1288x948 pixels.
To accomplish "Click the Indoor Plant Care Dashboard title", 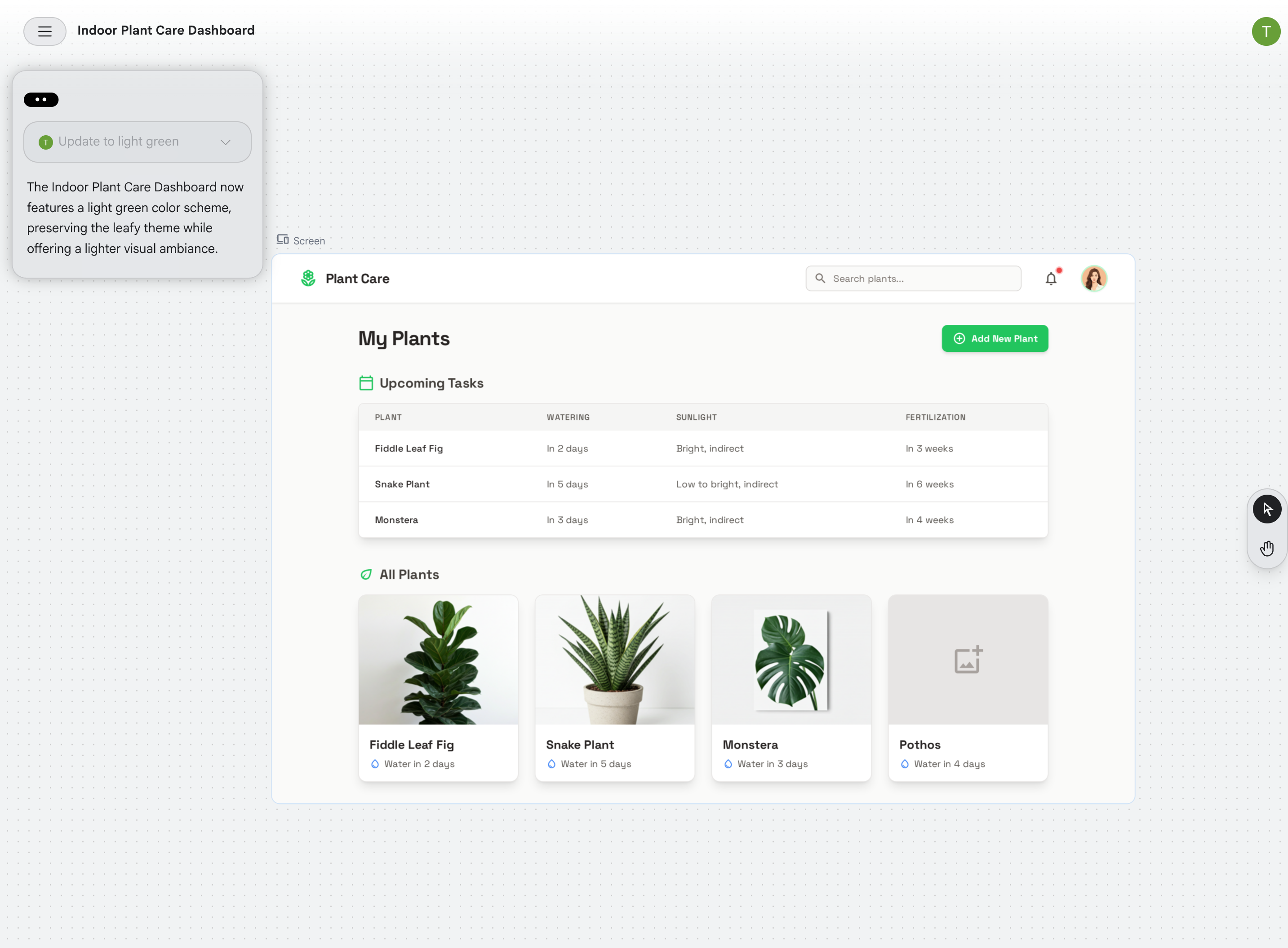I will pyautogui.click(x=166, y=31).
